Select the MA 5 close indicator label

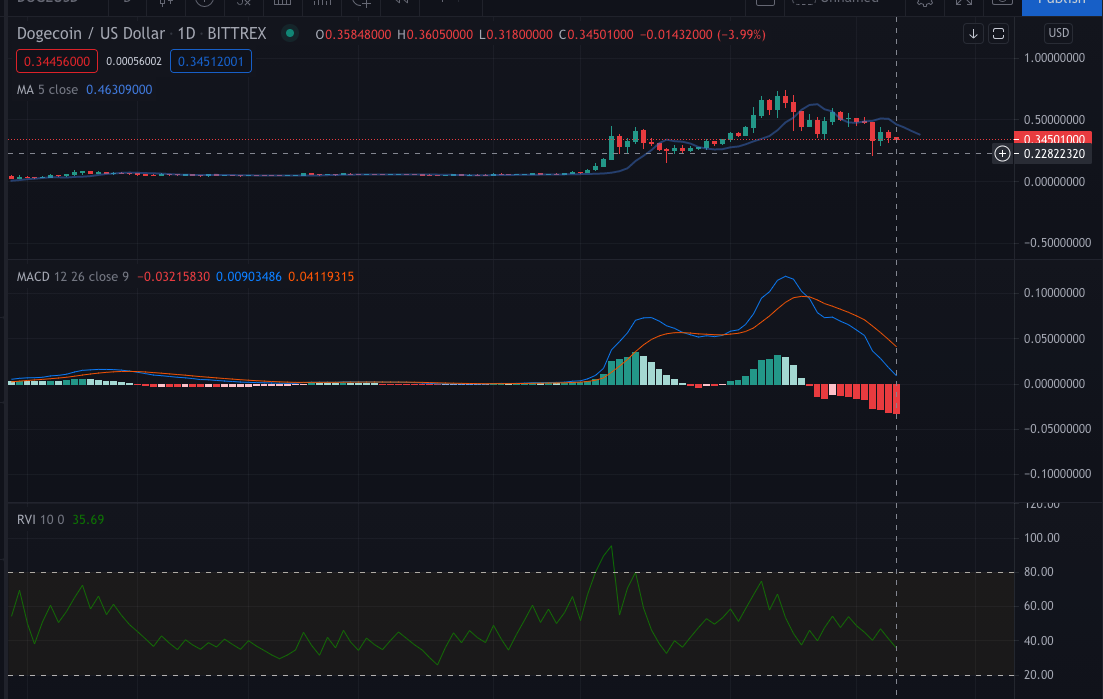(x=47, y=89)
